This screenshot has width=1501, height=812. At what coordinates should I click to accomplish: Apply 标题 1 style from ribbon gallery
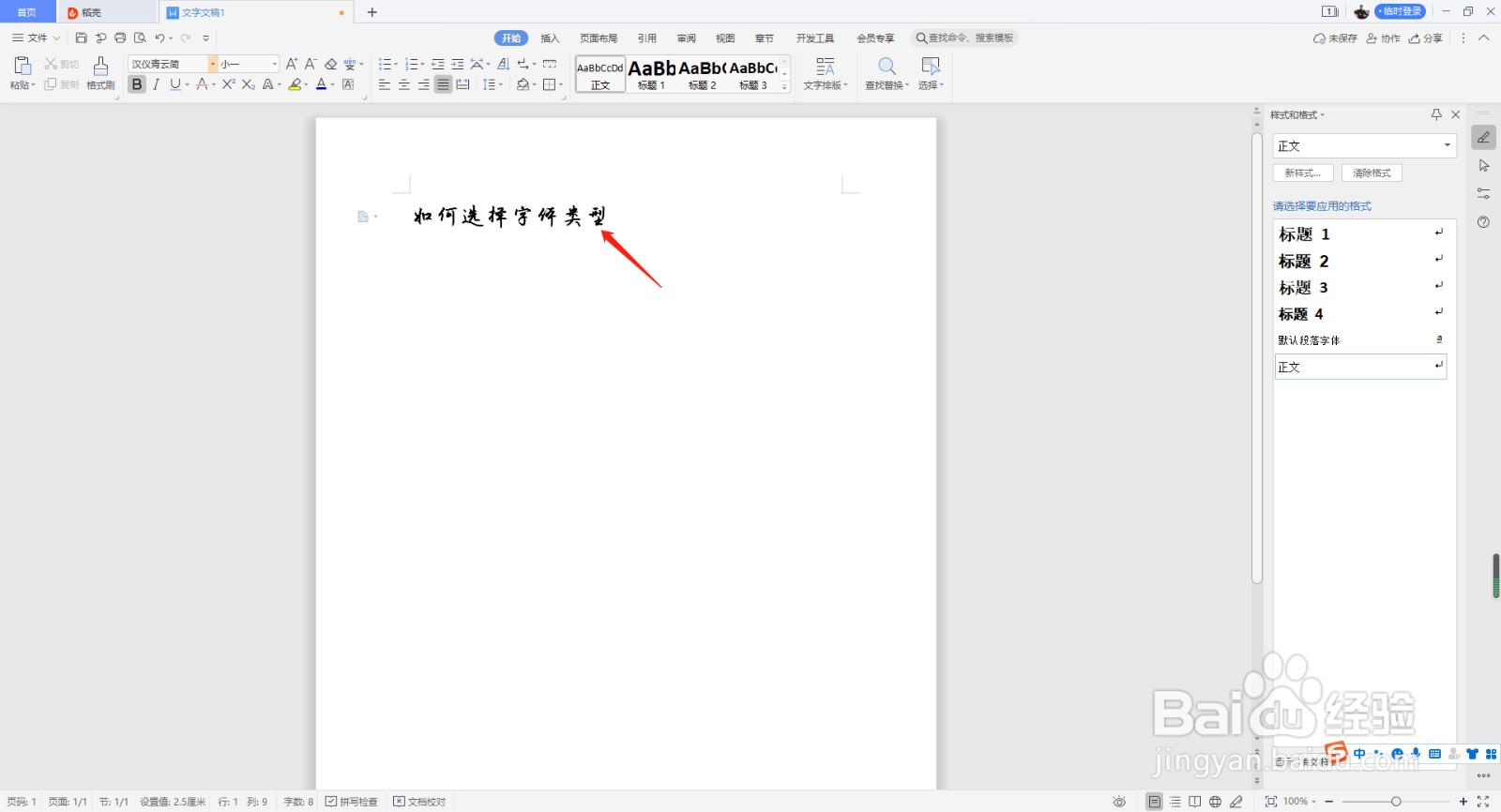click(x=651, y=74)
